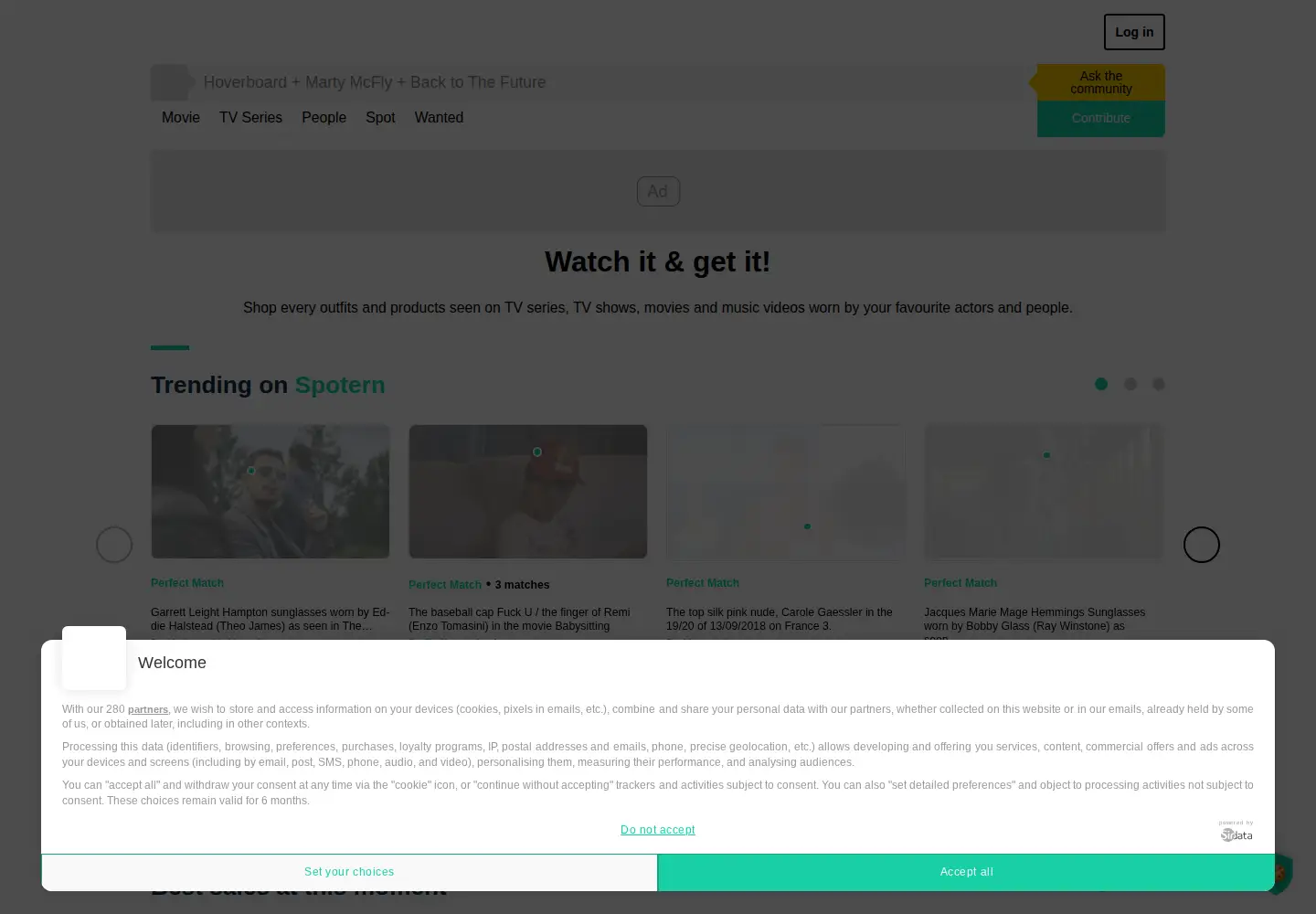Screen dimensions: 1316x914
Task: Click the Sirdata powered-by logo
Action: [1236, 831]
